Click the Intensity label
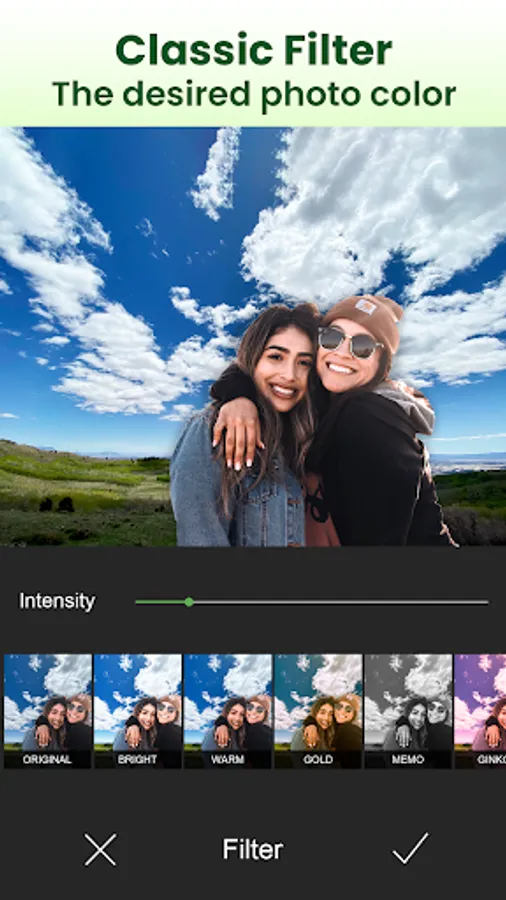The height and width of the screenshot is (900, 506). click(x=57, y=602)
